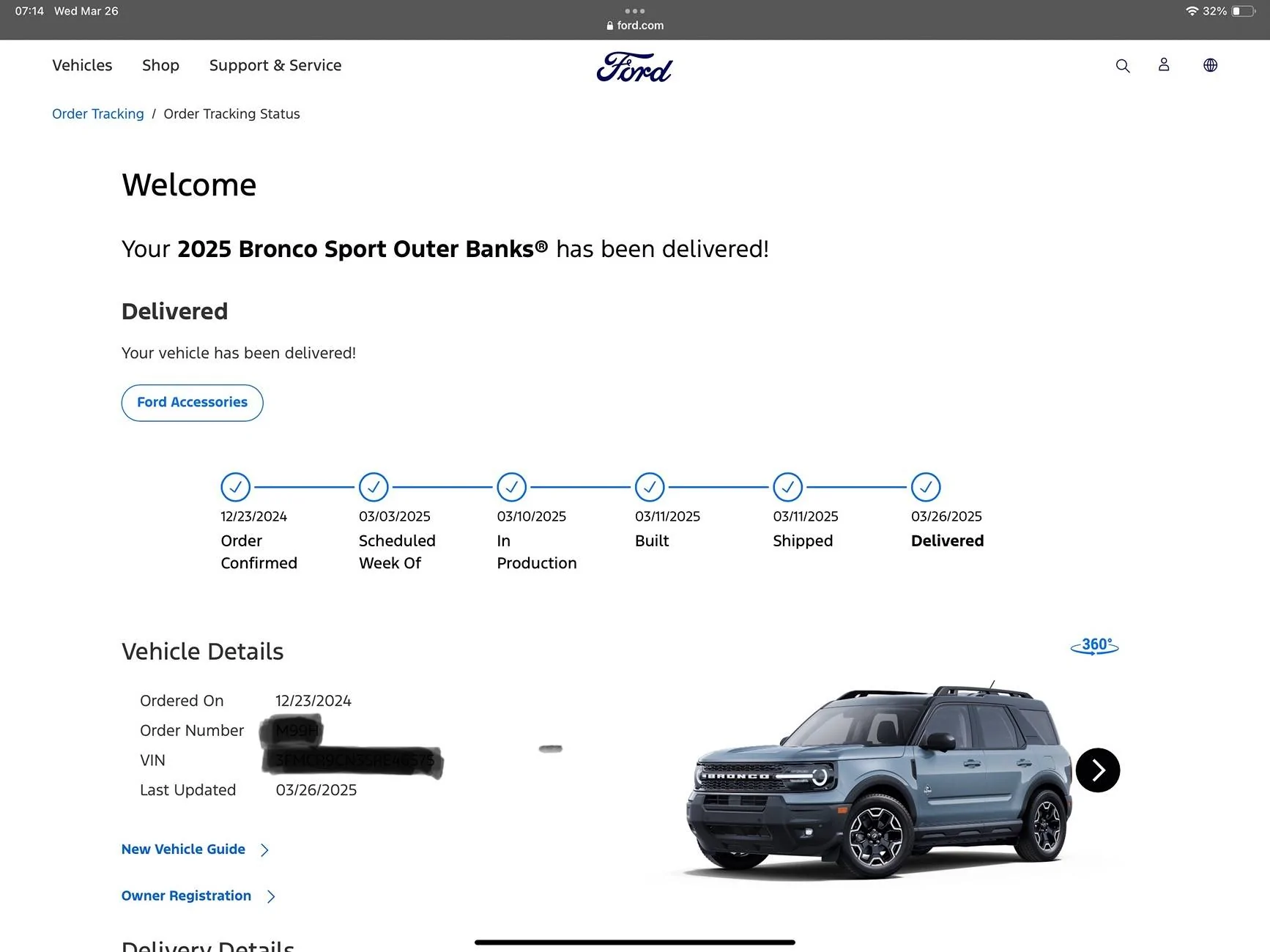The width and height of the screenshot is (1270, 952).
Task: Open the search magnifier icon
Action: [x=1122, y=66]
